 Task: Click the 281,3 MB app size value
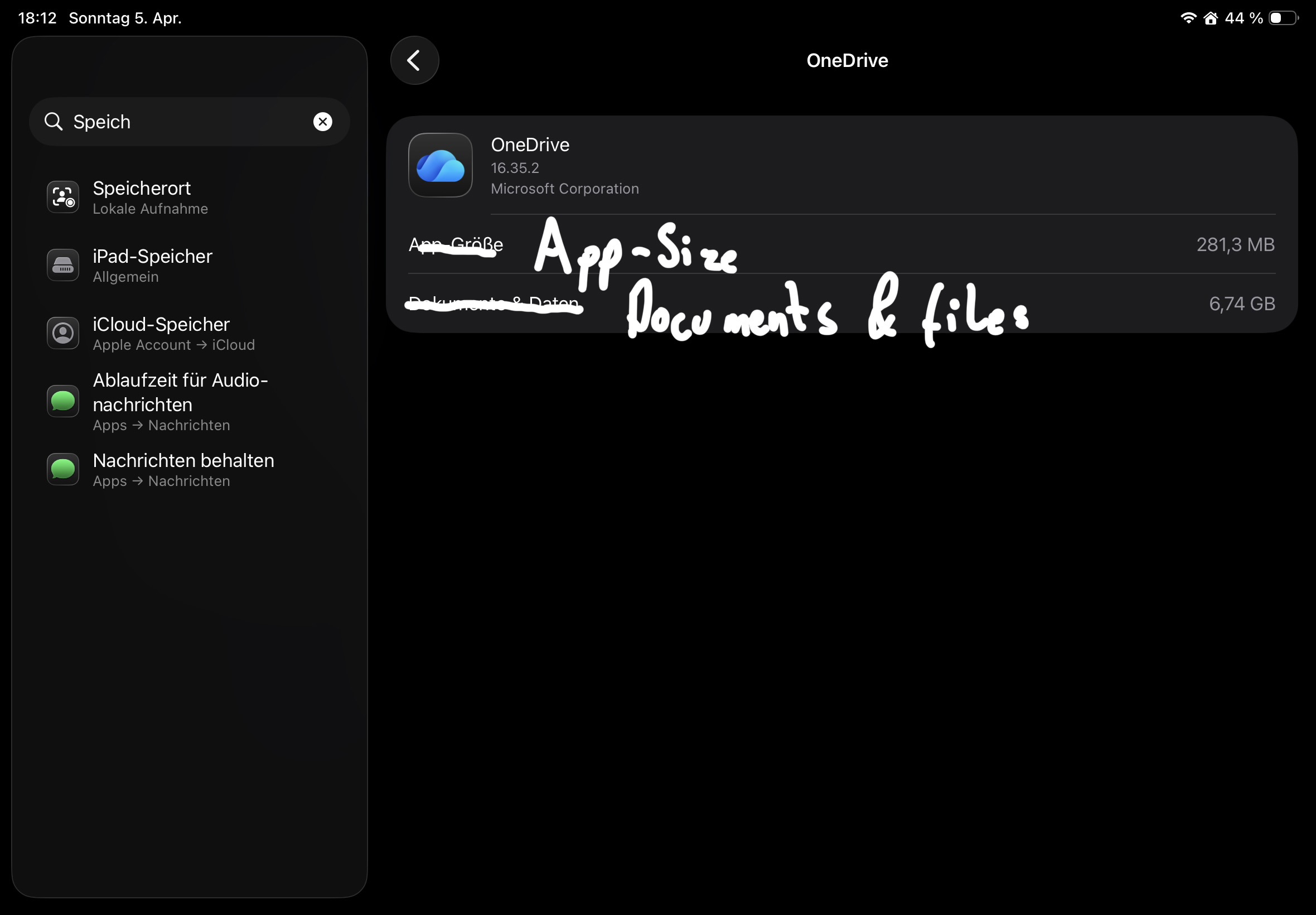click(x=1235, y=245)
